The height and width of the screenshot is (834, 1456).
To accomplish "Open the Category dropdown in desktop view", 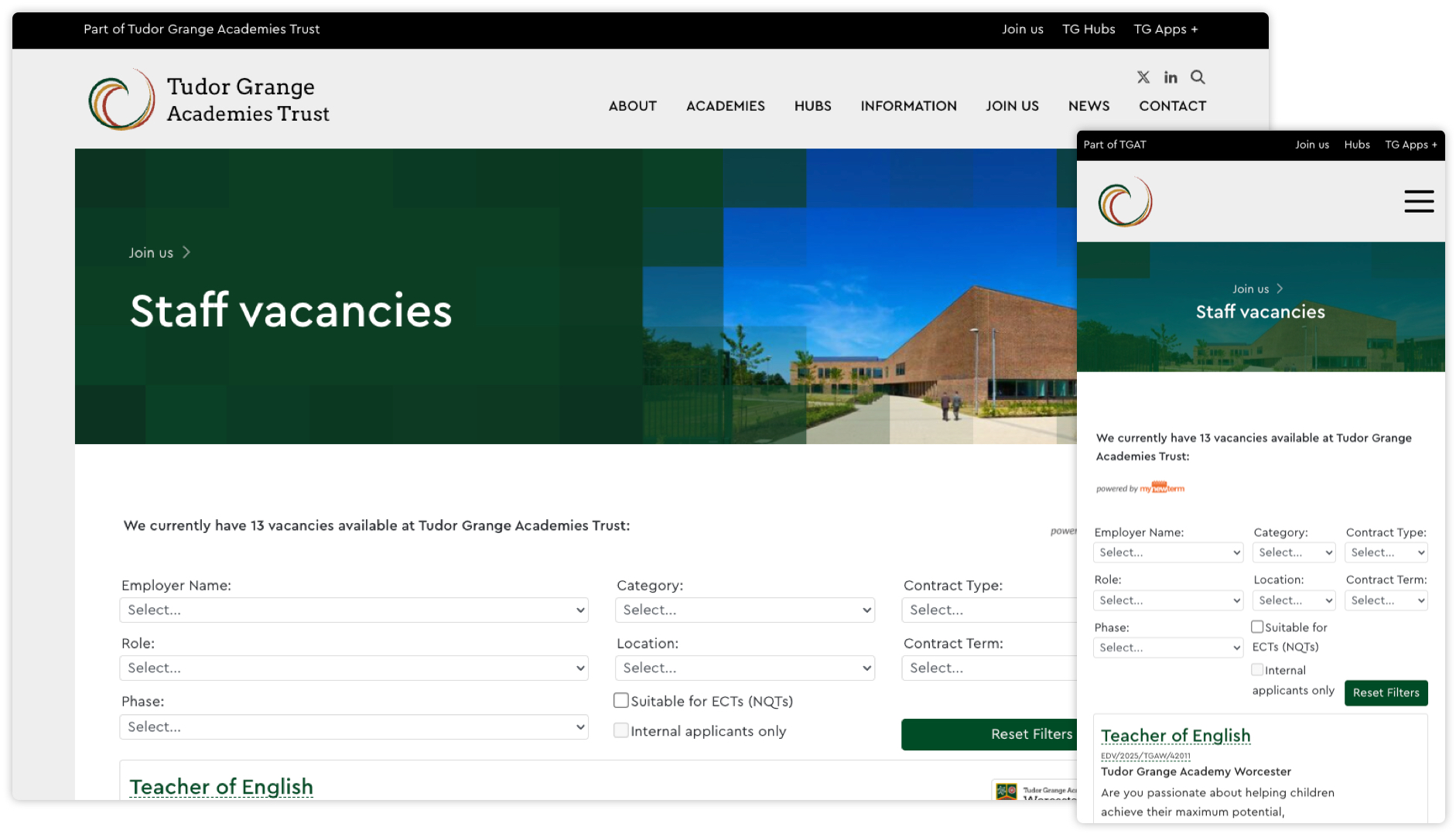I will click(x=745, y=610).
